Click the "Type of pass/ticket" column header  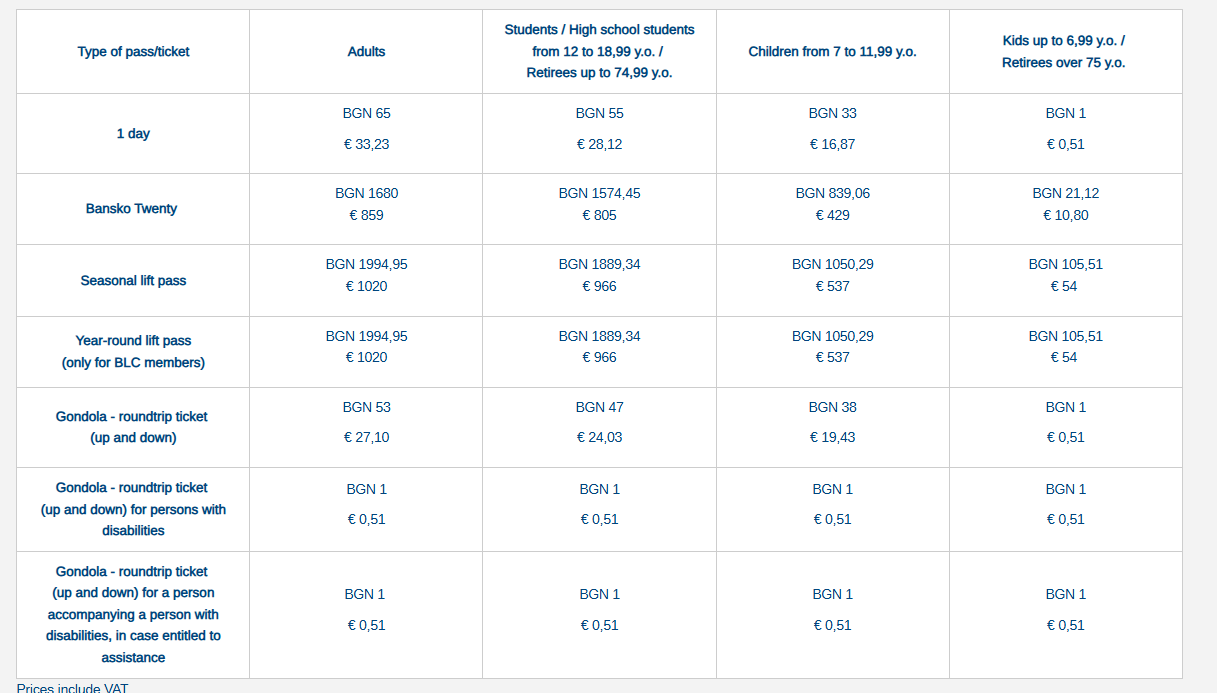click(133, 52)
